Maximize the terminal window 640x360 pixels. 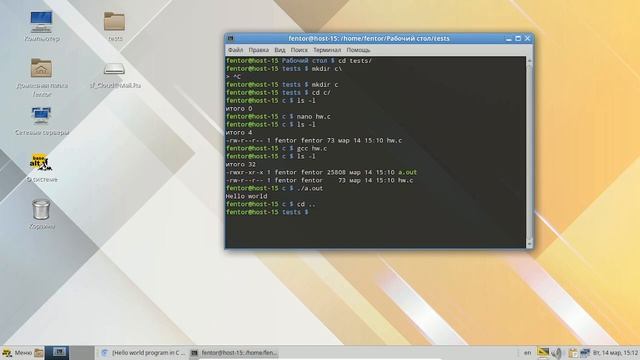(518, 38)
